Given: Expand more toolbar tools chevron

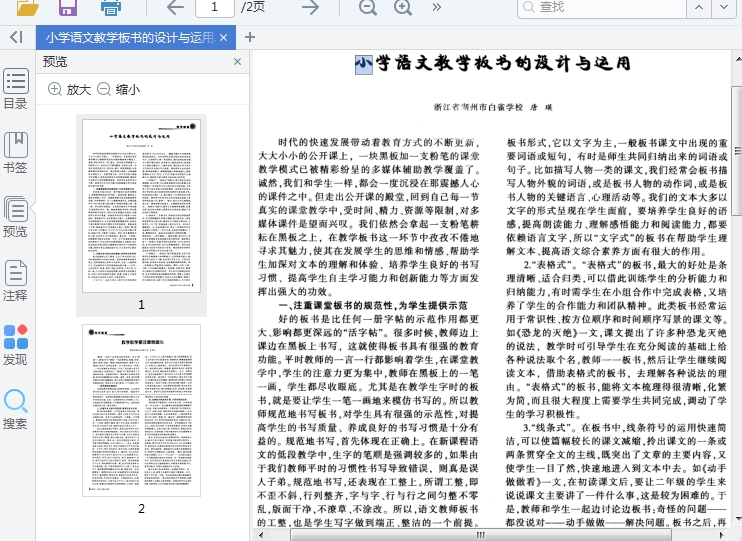Looking at the screenshot, I should point(437,8).
